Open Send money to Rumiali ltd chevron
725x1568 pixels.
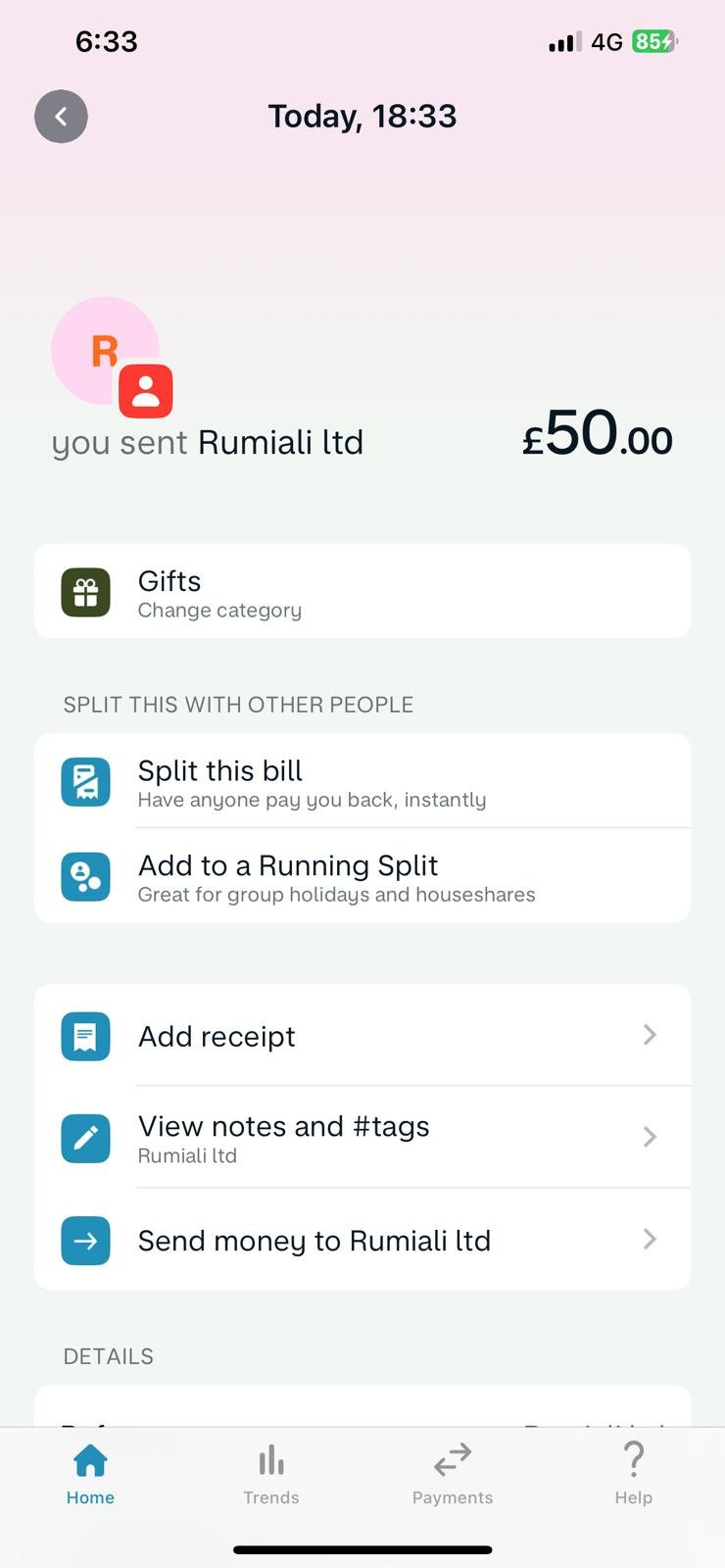(649, 1240)
